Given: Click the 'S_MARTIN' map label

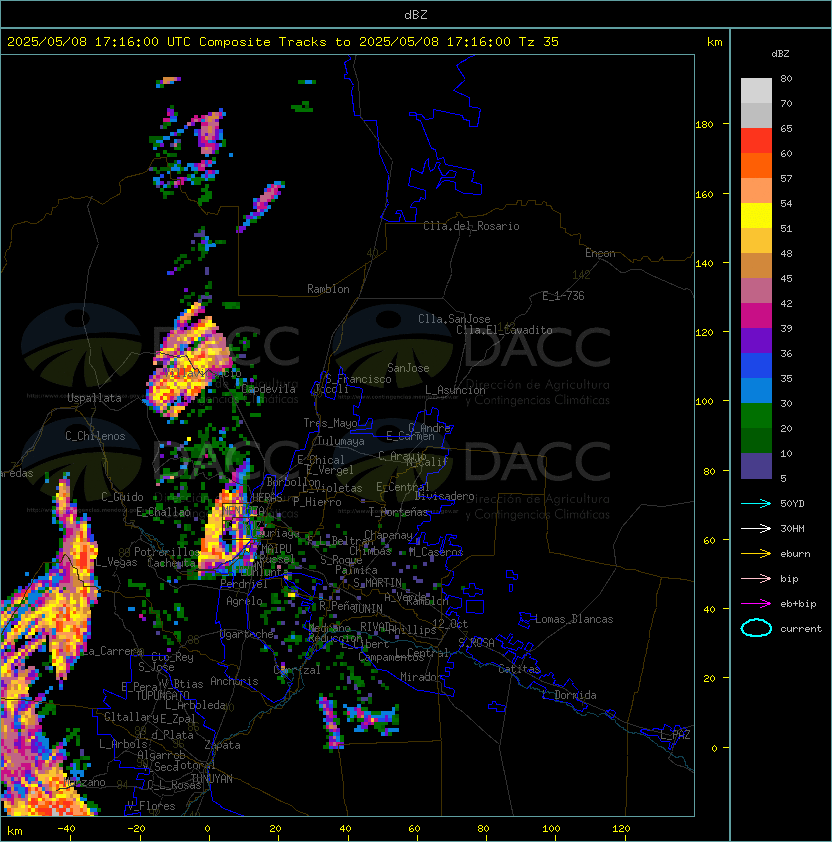Looking at the screenshot, I should pyautogui.click(x=377, y=583).
